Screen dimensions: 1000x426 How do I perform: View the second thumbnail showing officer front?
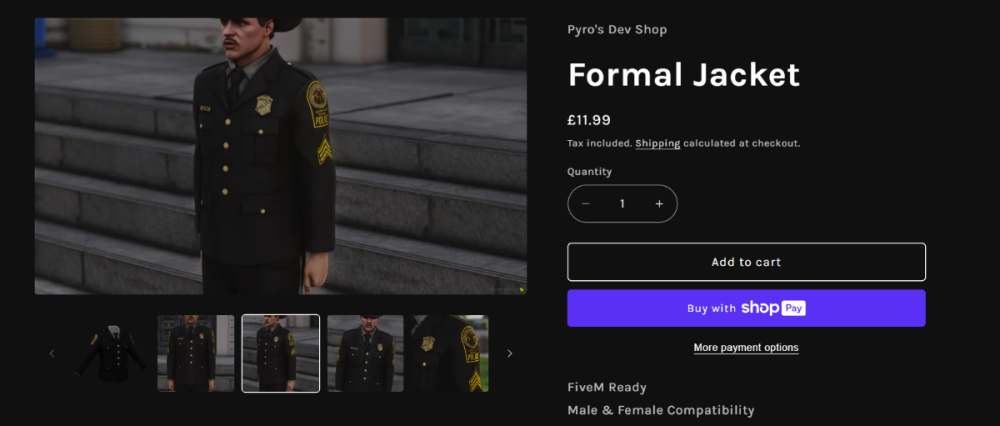coord(196,353)
